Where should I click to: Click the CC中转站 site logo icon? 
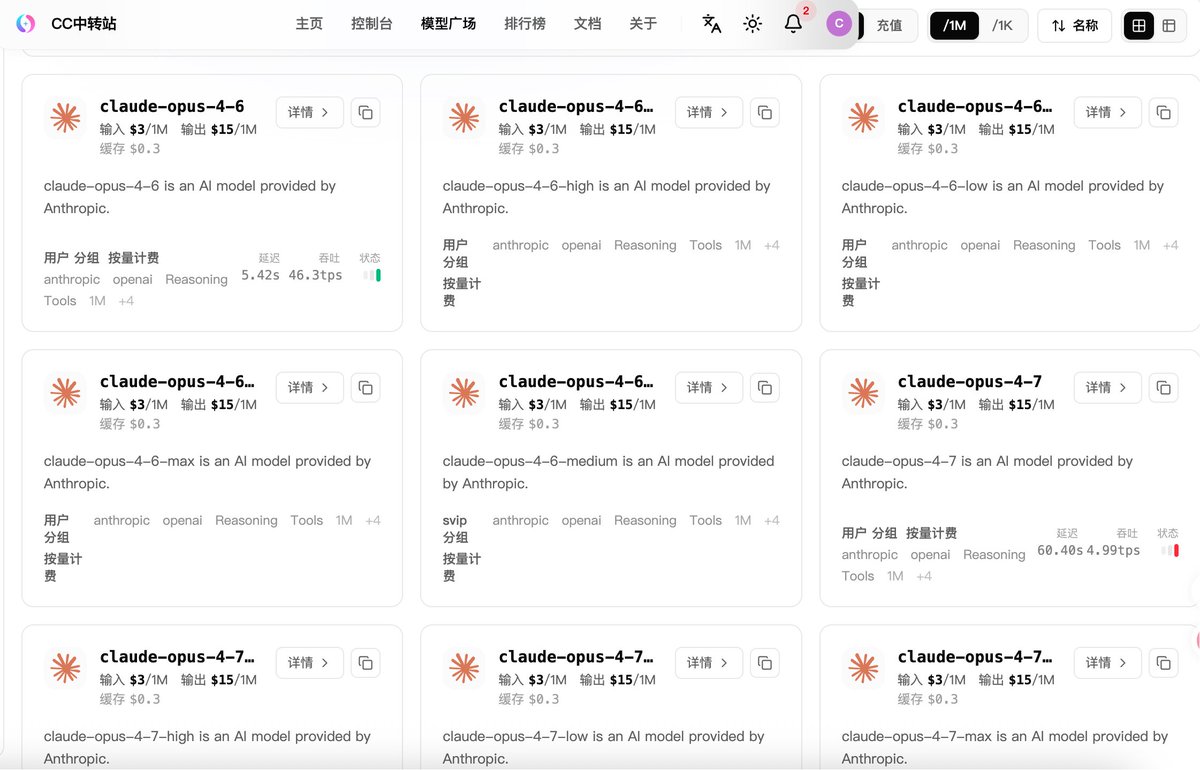tap(26, 24)
